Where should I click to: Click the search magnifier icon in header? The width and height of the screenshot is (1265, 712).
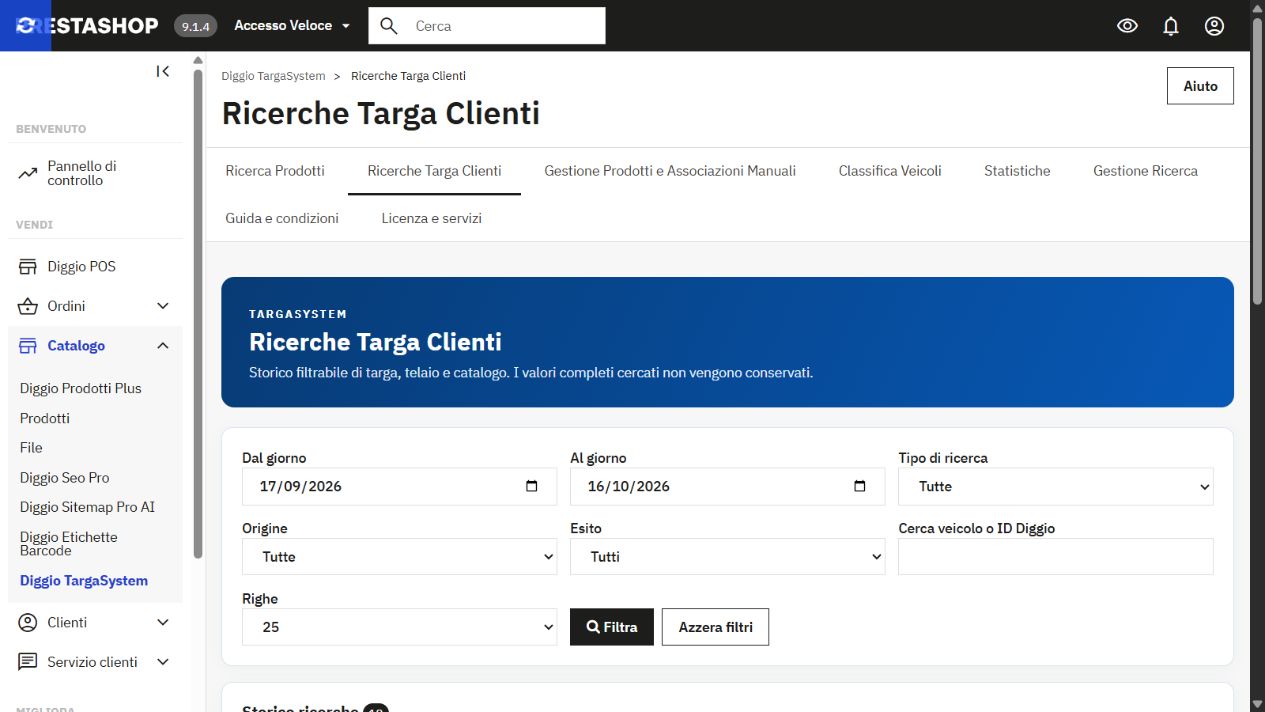(389, 26)
